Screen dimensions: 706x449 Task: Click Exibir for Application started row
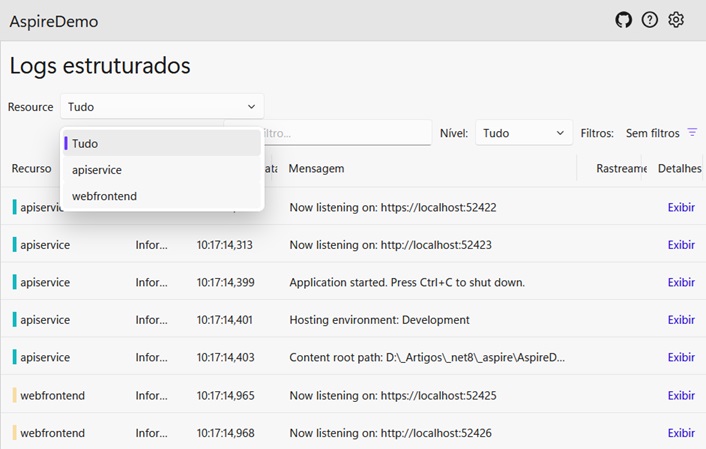coord(681,282)
